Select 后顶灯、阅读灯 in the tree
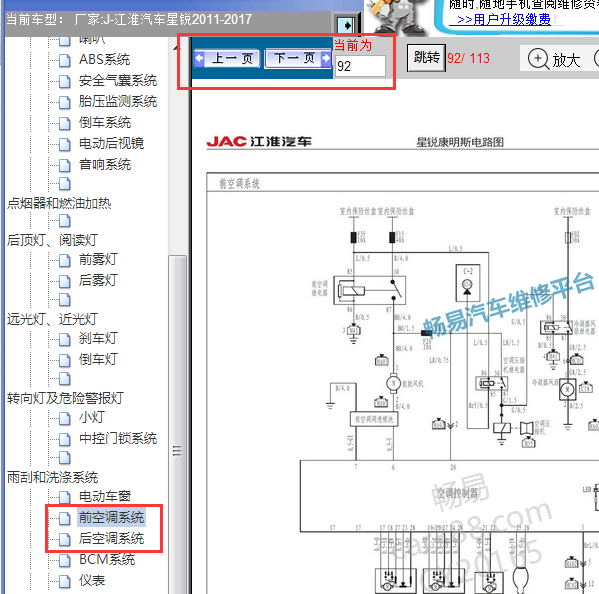 52,240
